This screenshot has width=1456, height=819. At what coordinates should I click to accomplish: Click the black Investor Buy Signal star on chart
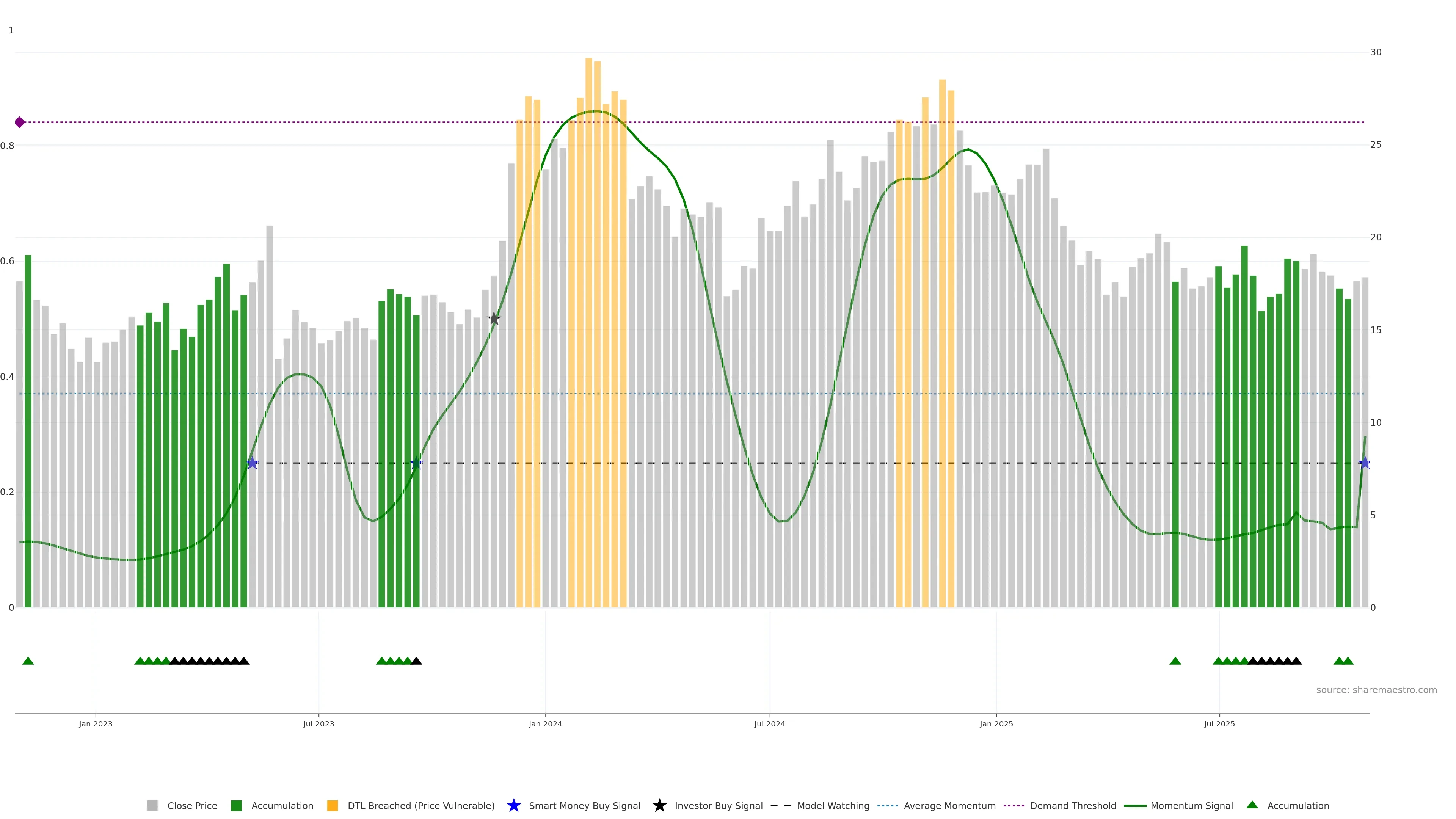click(x=494, y=319)
